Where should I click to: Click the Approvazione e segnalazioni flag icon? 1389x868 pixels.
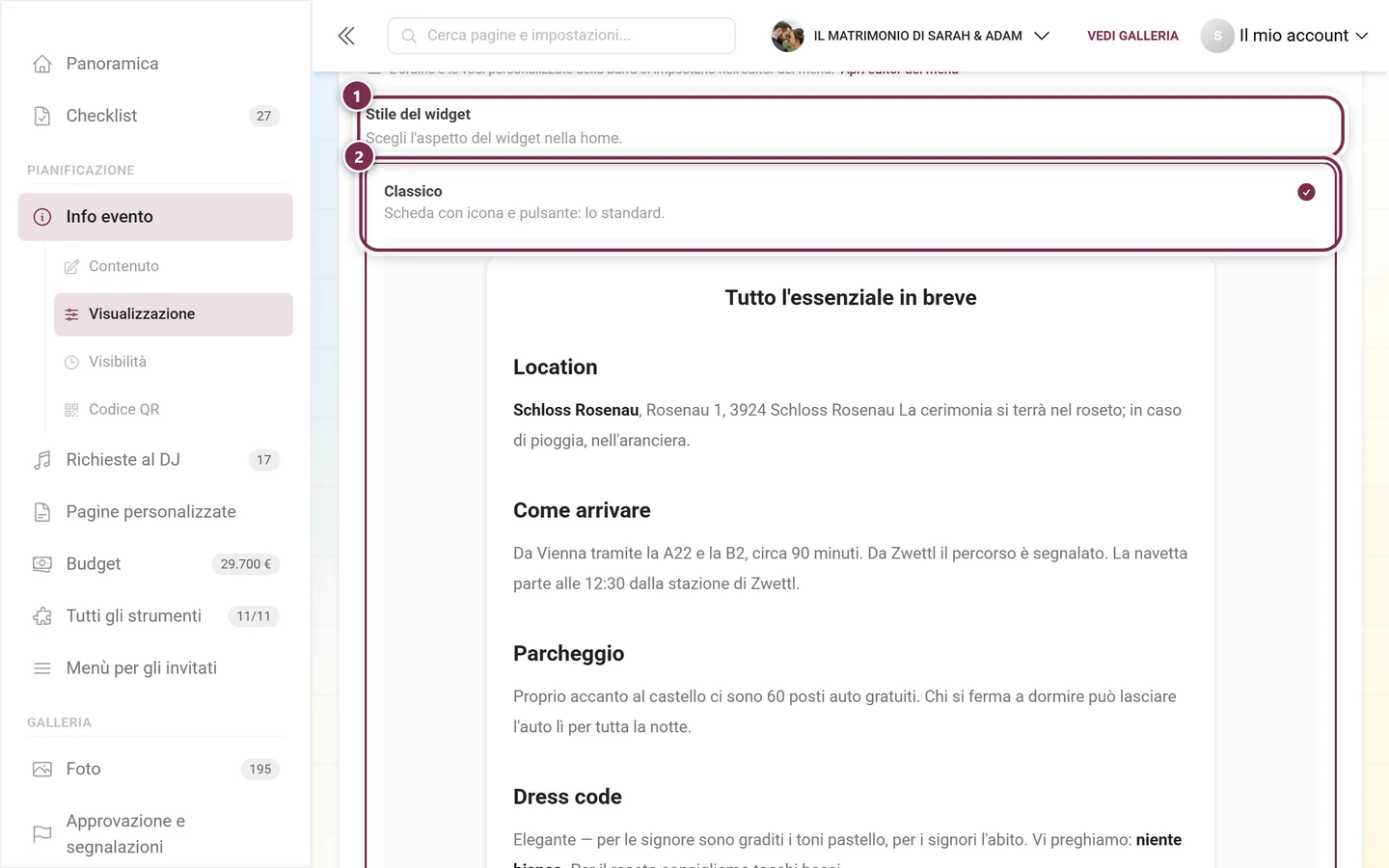(42, 833)
